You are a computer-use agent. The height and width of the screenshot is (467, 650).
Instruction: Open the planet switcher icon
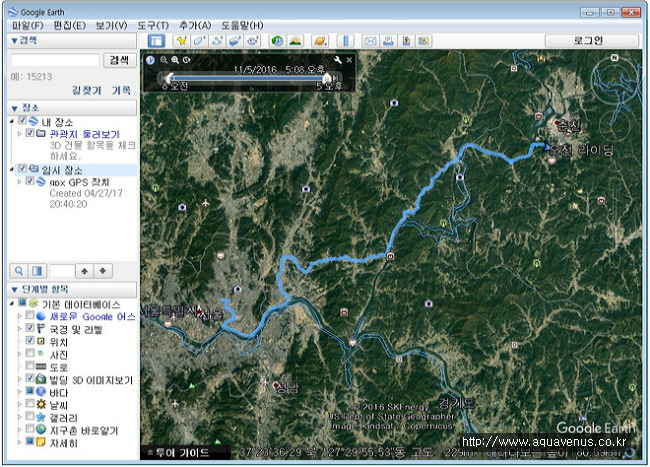pyautogui.click(x=320, y=41)
